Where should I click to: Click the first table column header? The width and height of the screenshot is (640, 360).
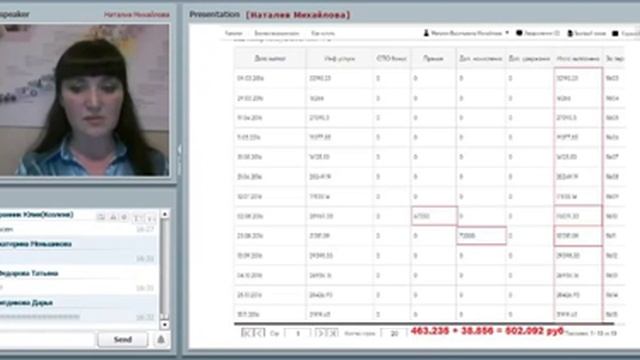pos(270,58)
